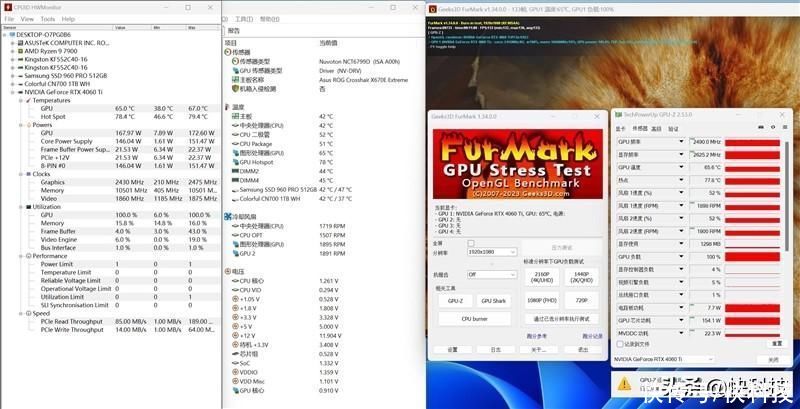The image size is (800, 409).
Task: Click the FurMark icon in benchmark window title
Action: [433, 9]
